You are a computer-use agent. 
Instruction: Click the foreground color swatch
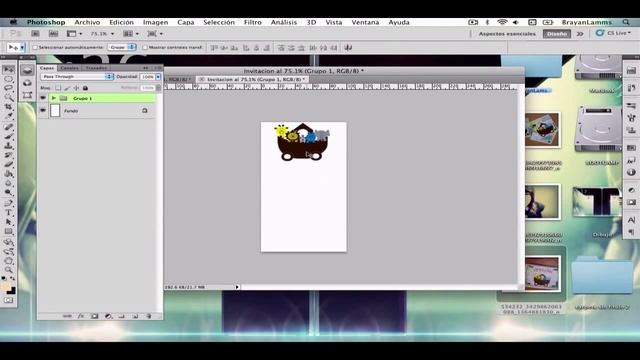(6, 286)
